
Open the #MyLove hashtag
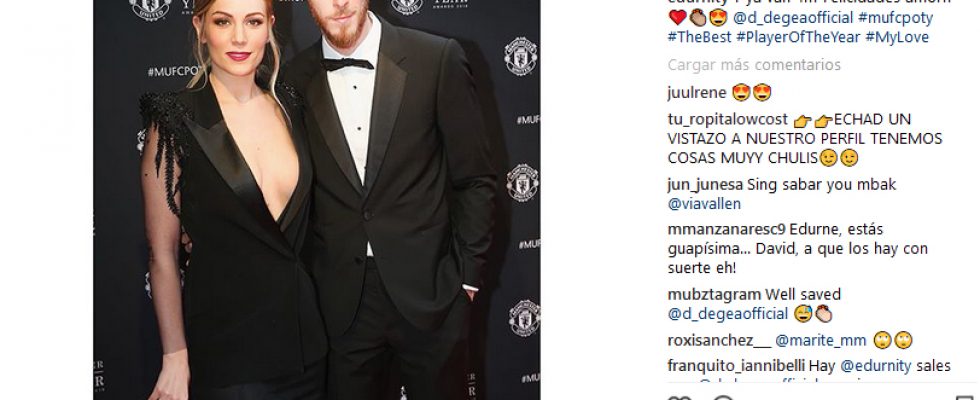coord(897,37)
